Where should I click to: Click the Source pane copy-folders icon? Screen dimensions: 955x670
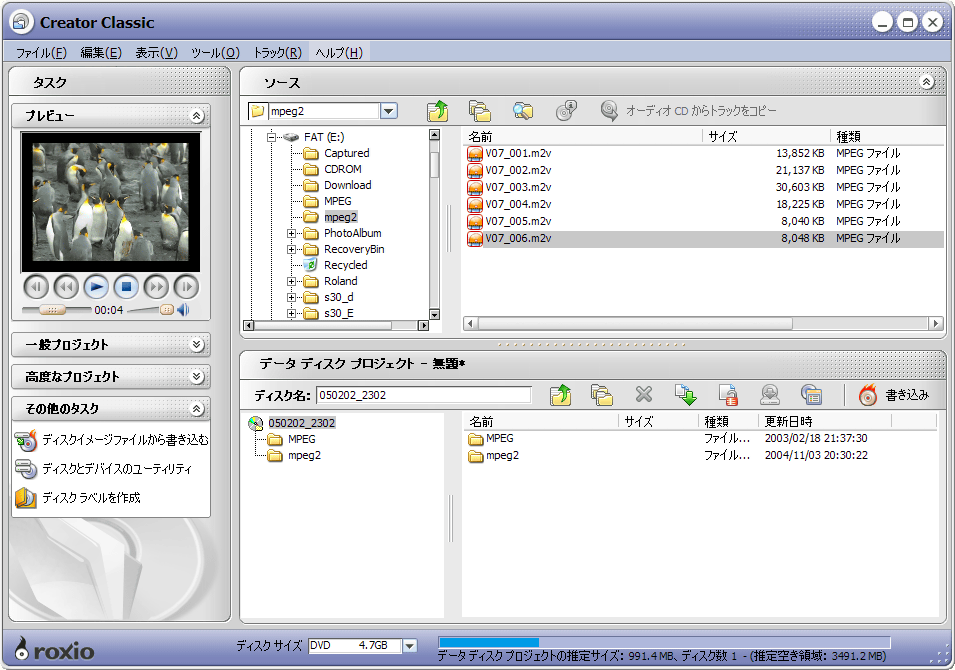pyautogui.click(x=480, y=111)
